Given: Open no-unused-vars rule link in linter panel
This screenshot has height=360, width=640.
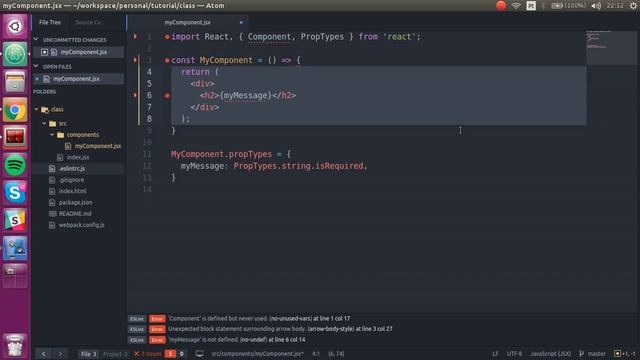Looking at the screenshot, I should 291,318.
